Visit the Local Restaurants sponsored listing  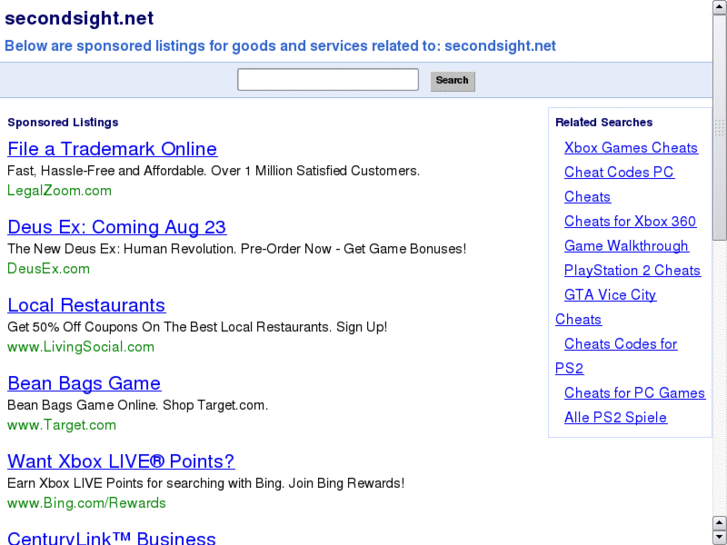pyautogui.click(x=86, y=305)
